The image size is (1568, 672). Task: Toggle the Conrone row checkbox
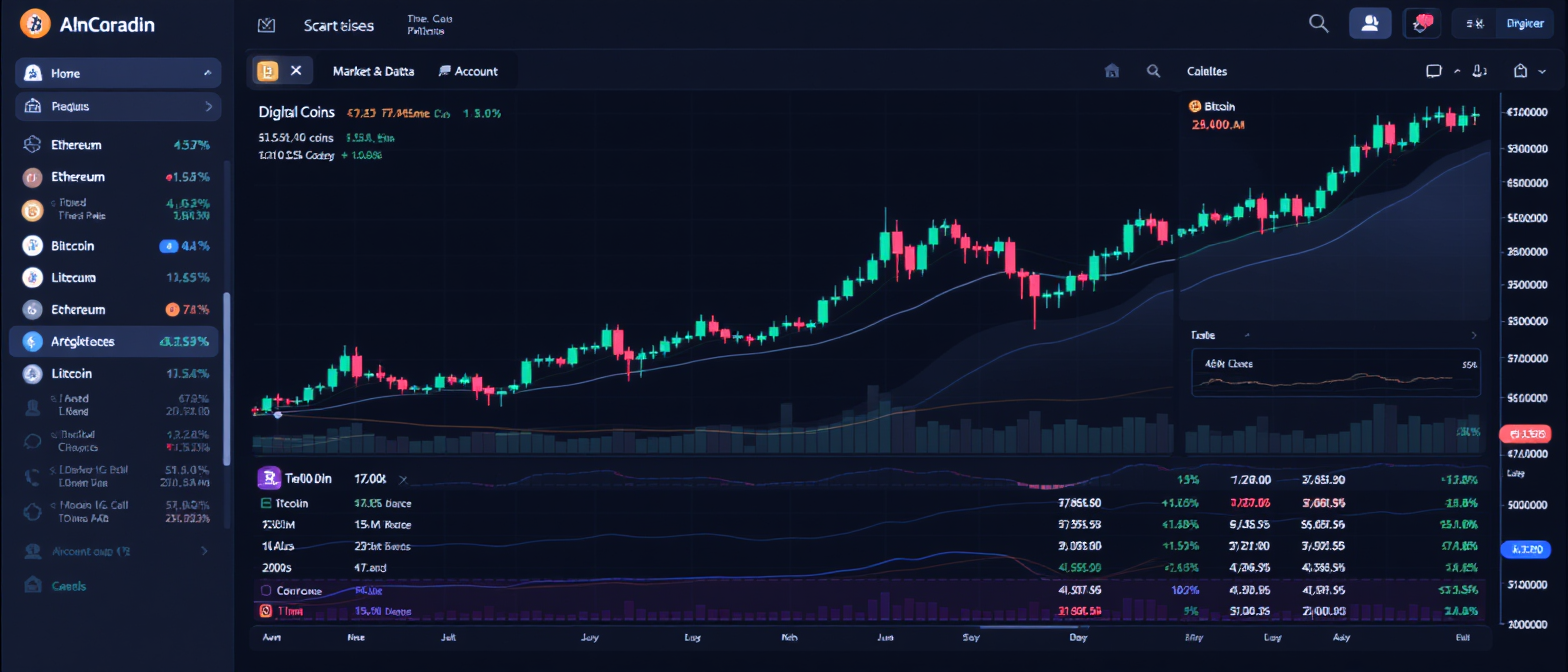pos(266,591)
